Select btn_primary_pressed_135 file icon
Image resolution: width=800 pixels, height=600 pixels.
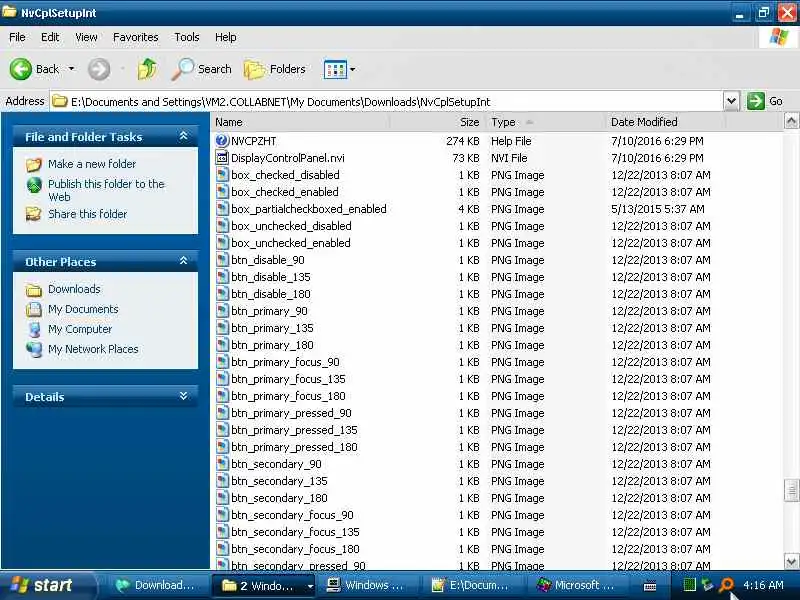pos(222,430)
